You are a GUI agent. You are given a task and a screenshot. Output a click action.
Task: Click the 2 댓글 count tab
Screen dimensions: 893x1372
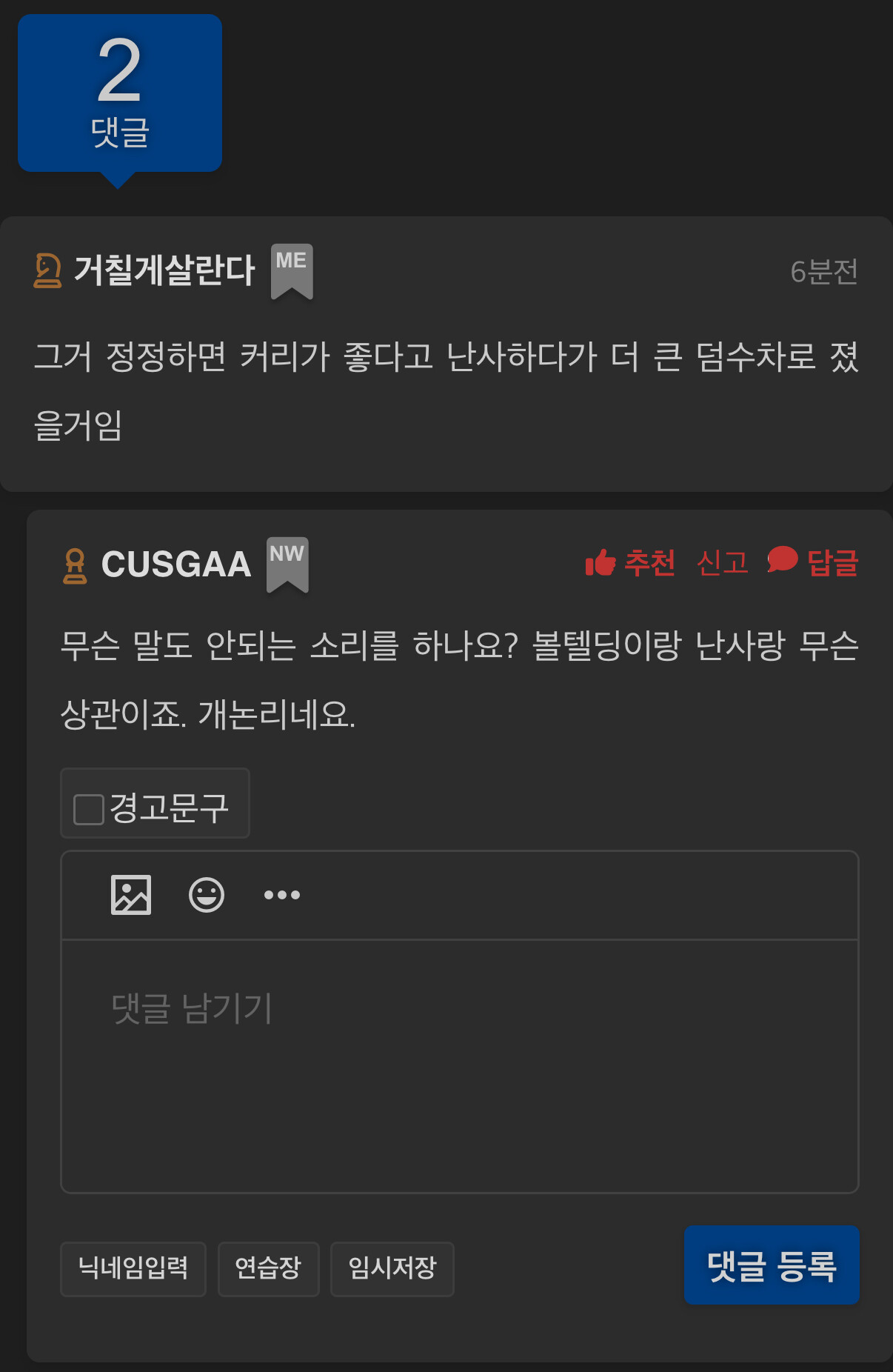point(120,93)
